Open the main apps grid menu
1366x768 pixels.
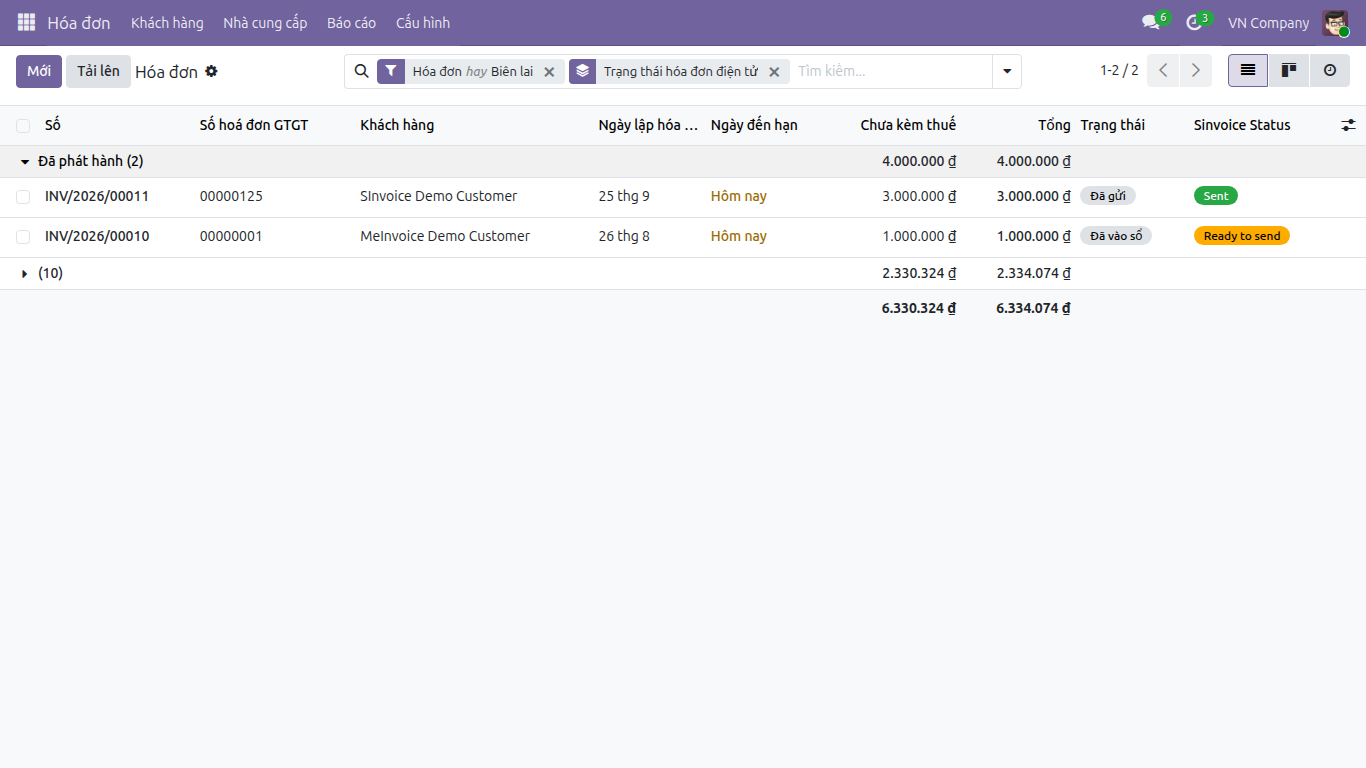point(26,22)
